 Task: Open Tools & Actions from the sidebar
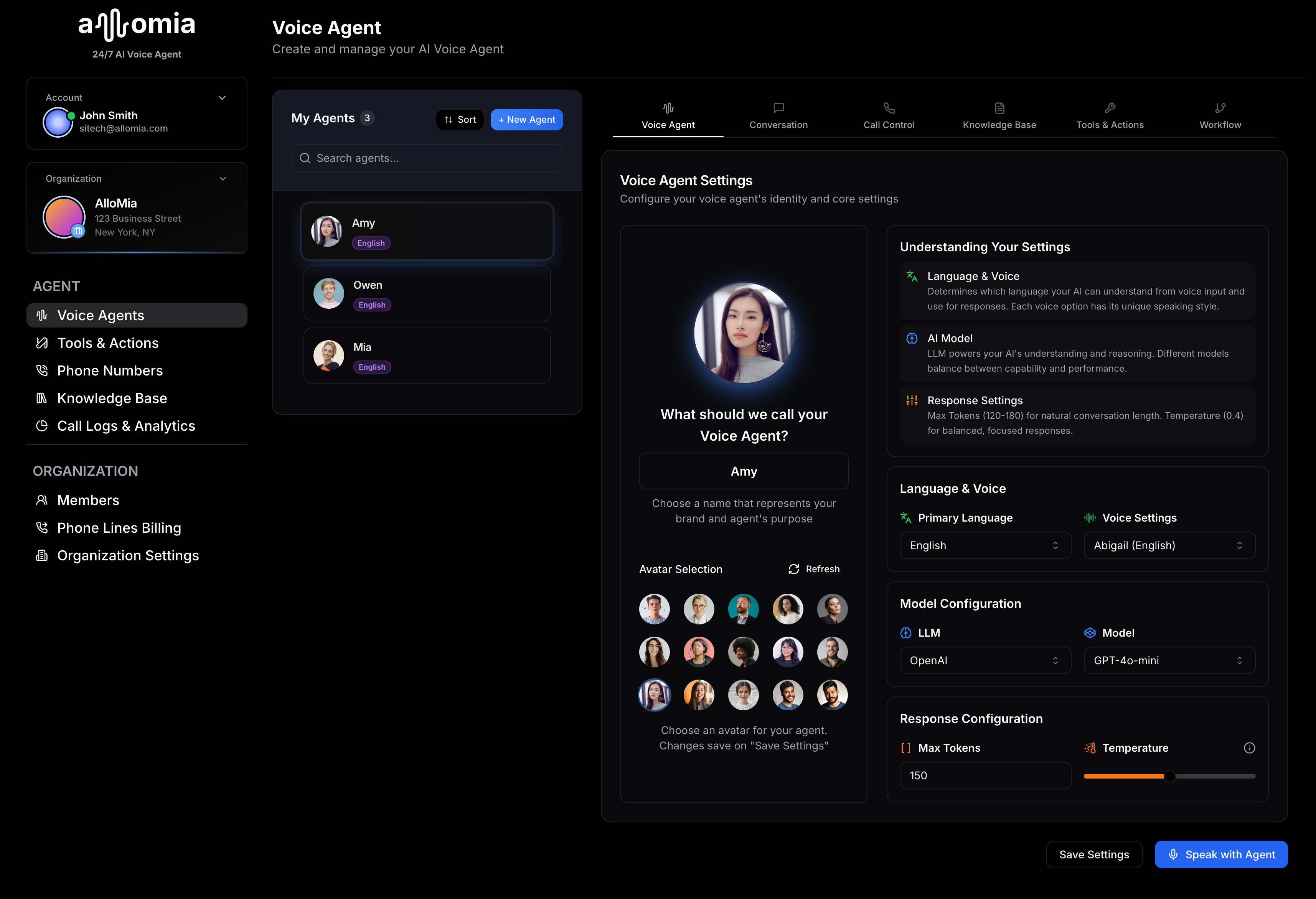point(107,342)
